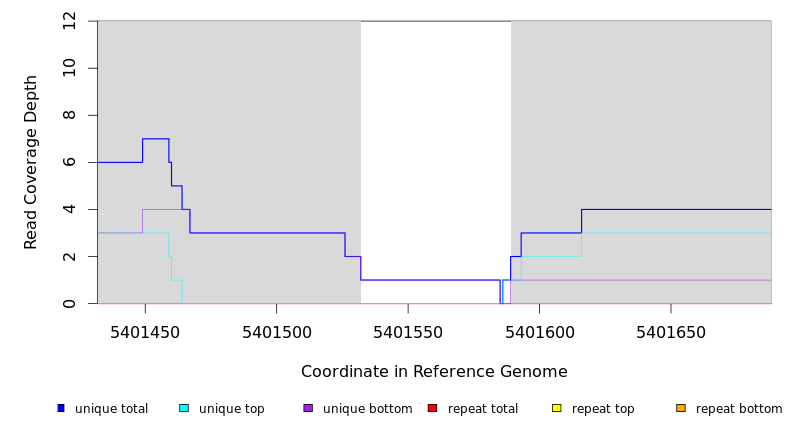Select the "unique bottom" legend label
Image resolution: width=792 pixels, height=432 pixels.
click(x=367, y=409)
